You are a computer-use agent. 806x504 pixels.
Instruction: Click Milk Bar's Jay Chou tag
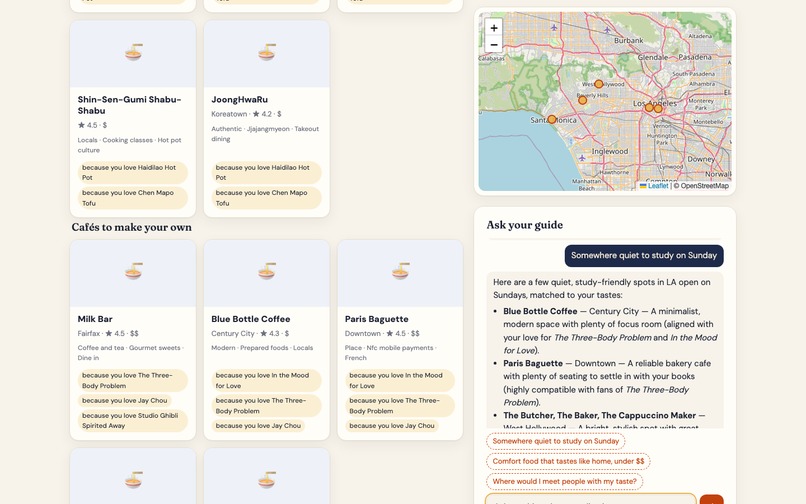point(124,401)
